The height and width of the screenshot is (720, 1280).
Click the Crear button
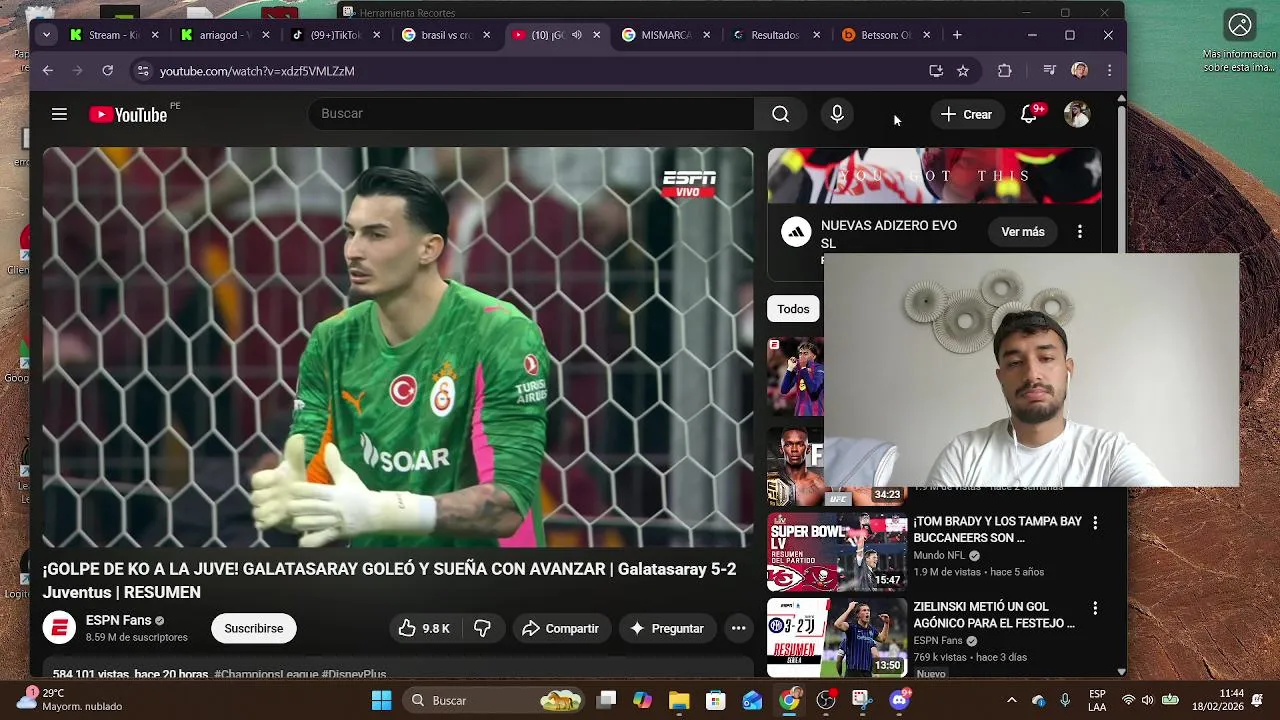(x=966, y=114)
